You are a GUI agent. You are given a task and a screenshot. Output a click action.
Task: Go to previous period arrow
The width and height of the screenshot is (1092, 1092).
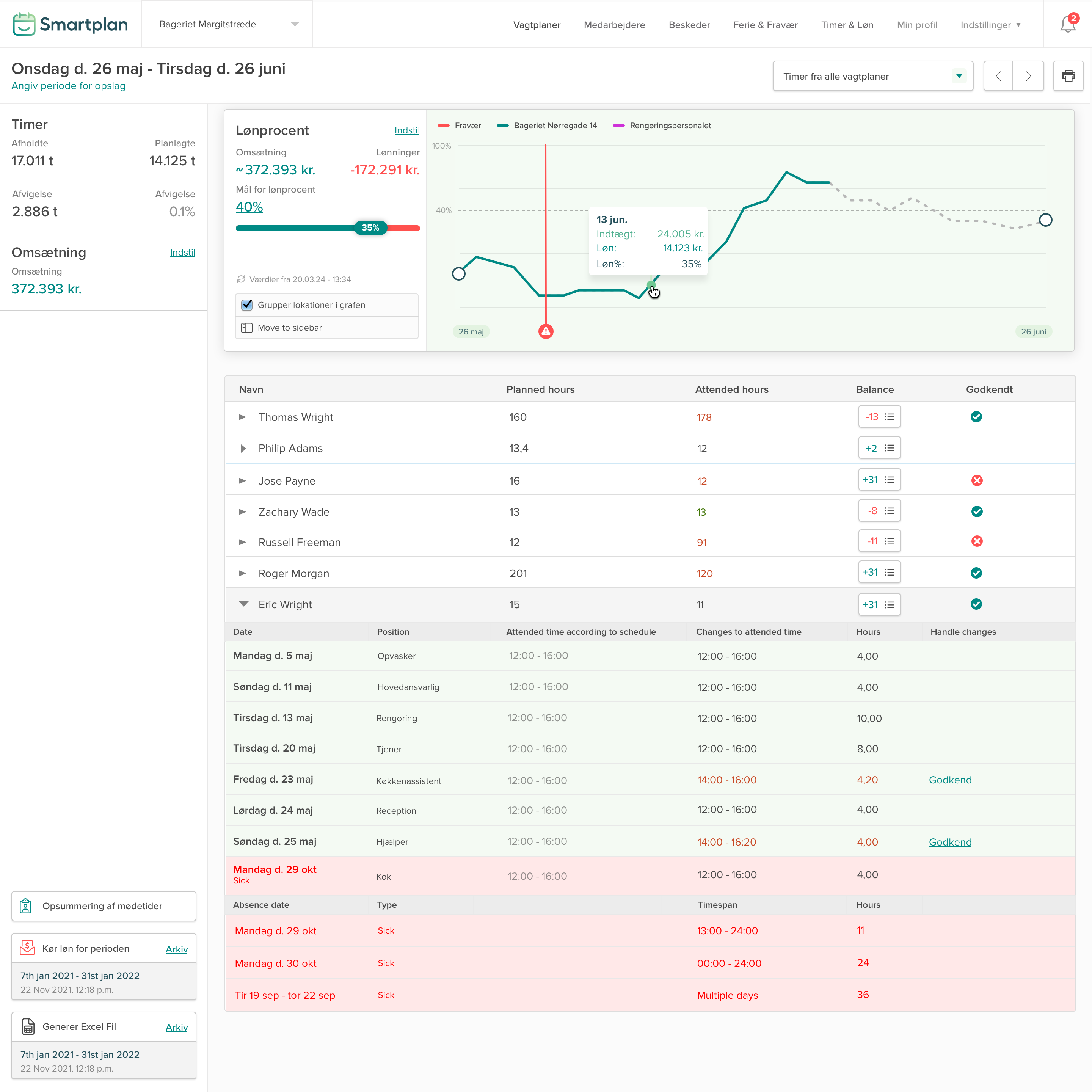(x=998, y=76)
